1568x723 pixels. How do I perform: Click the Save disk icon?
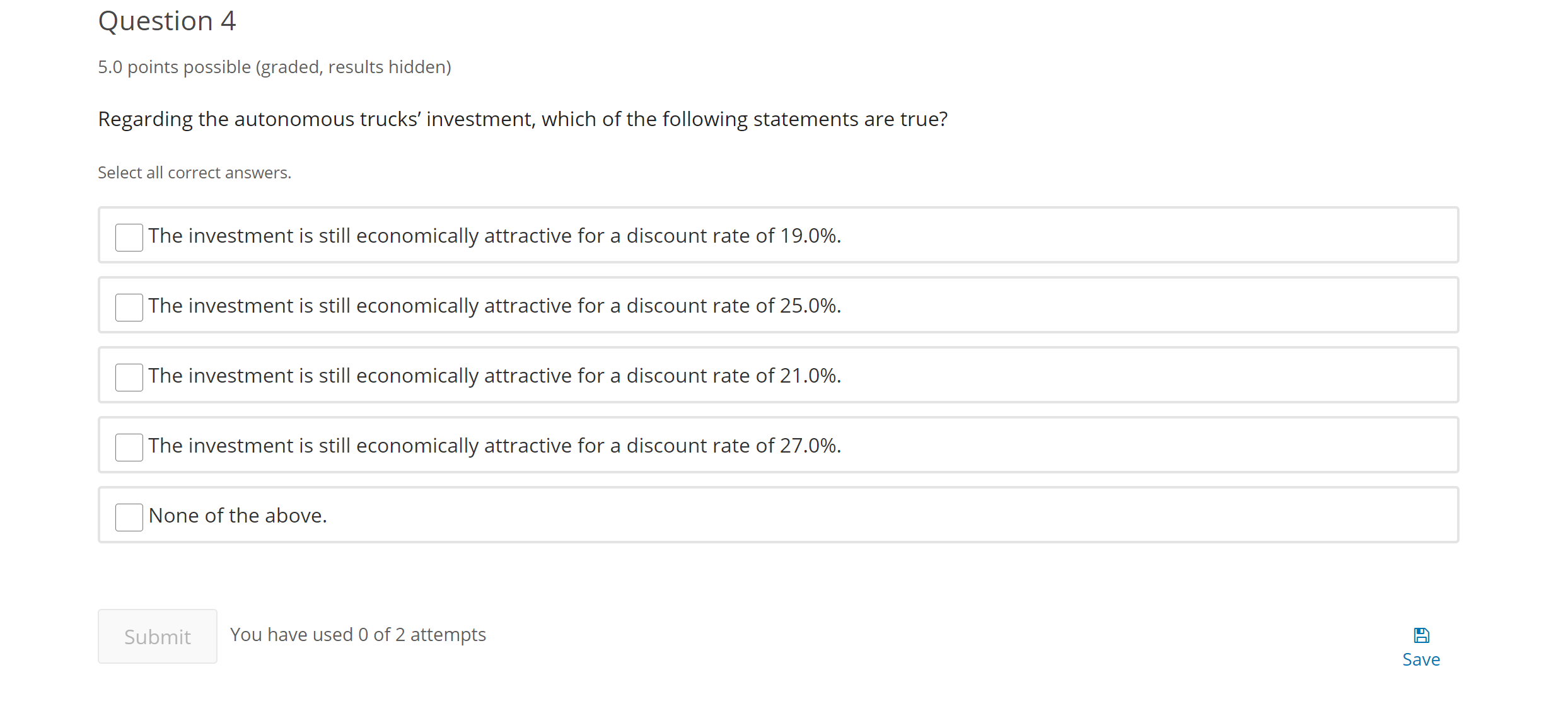(1421, 634)
